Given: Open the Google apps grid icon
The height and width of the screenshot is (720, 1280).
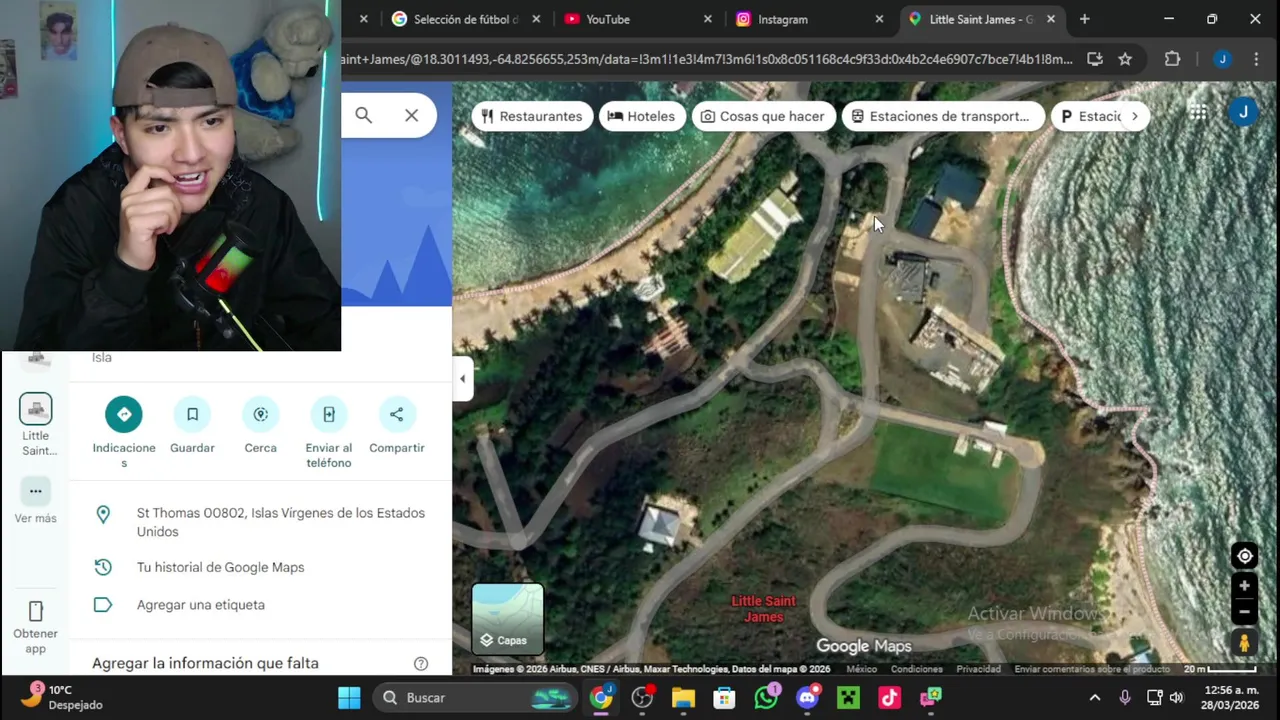Looking at the screenshot, I should [1197, 112].
